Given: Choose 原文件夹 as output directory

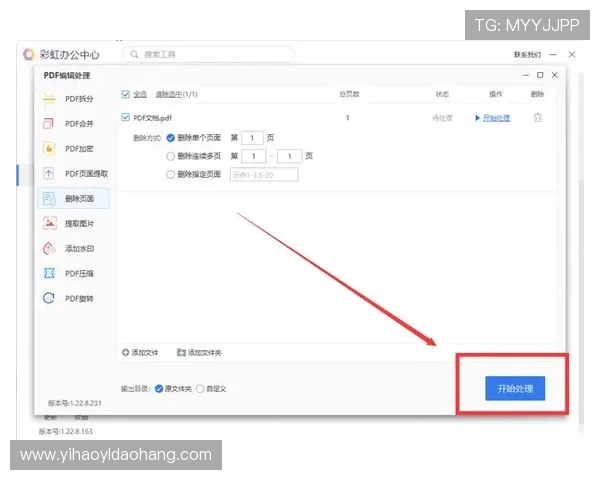Looking at the screenshot, I should 159,389.
